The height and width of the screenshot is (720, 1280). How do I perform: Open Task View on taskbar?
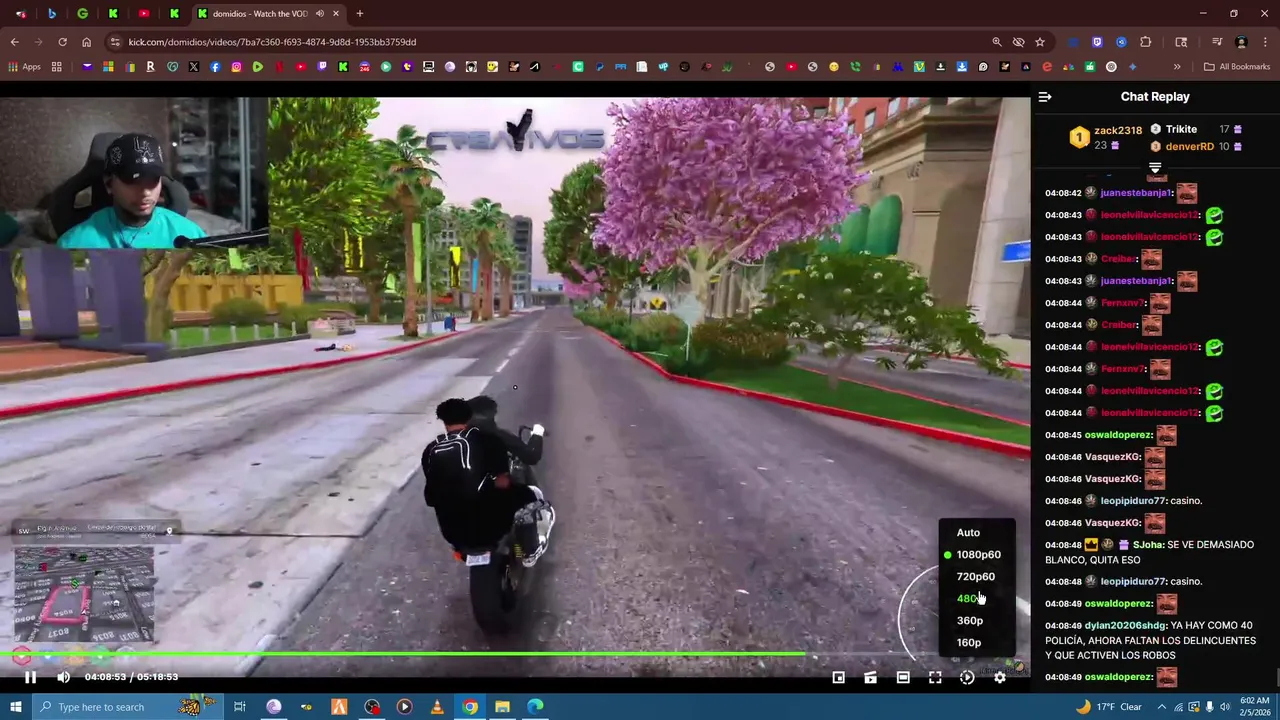[240, 707]
